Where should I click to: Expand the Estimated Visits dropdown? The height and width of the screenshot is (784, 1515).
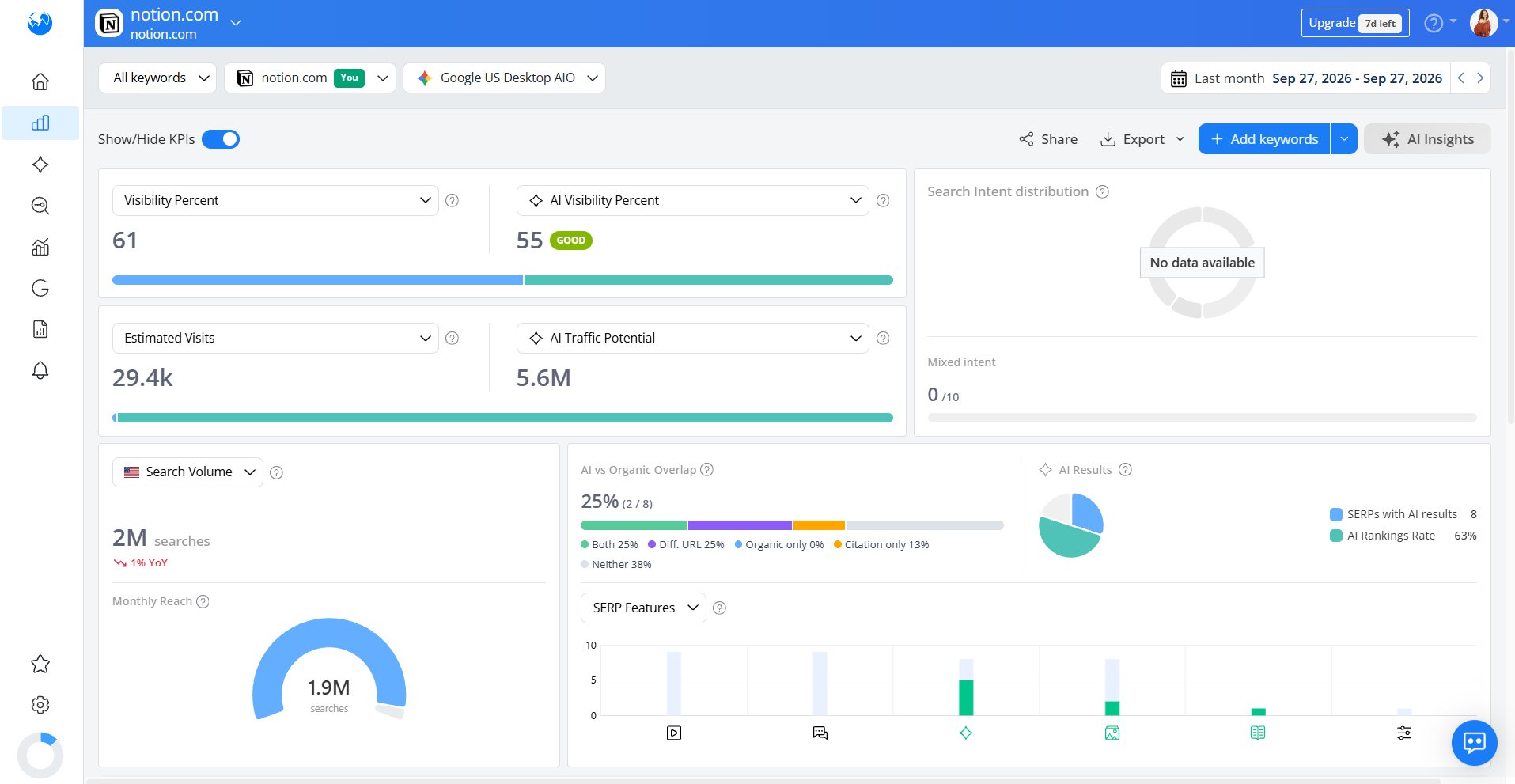(275, 339)
